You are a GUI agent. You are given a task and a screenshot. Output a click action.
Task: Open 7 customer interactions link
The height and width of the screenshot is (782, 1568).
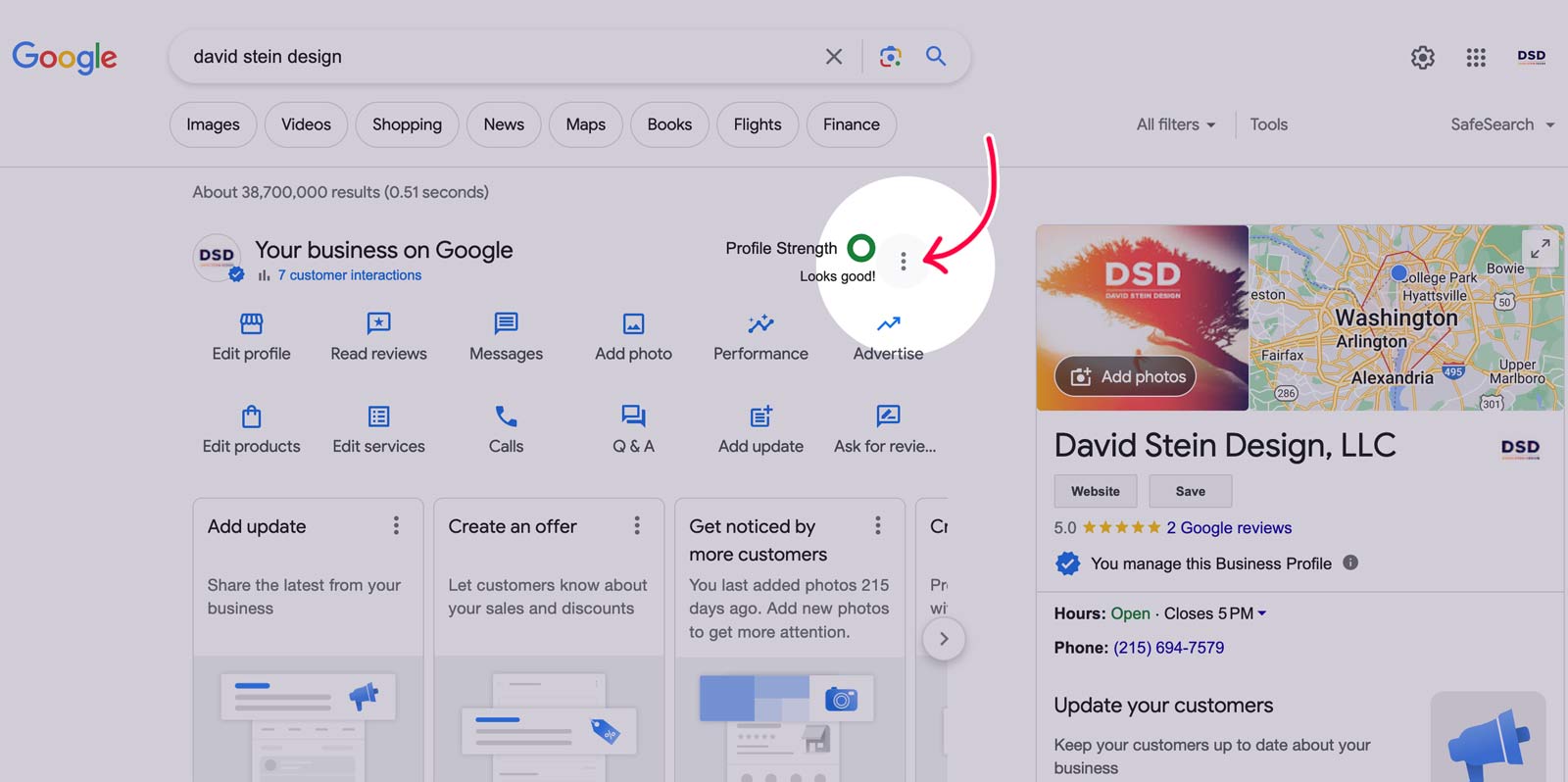tap(349, 275)
